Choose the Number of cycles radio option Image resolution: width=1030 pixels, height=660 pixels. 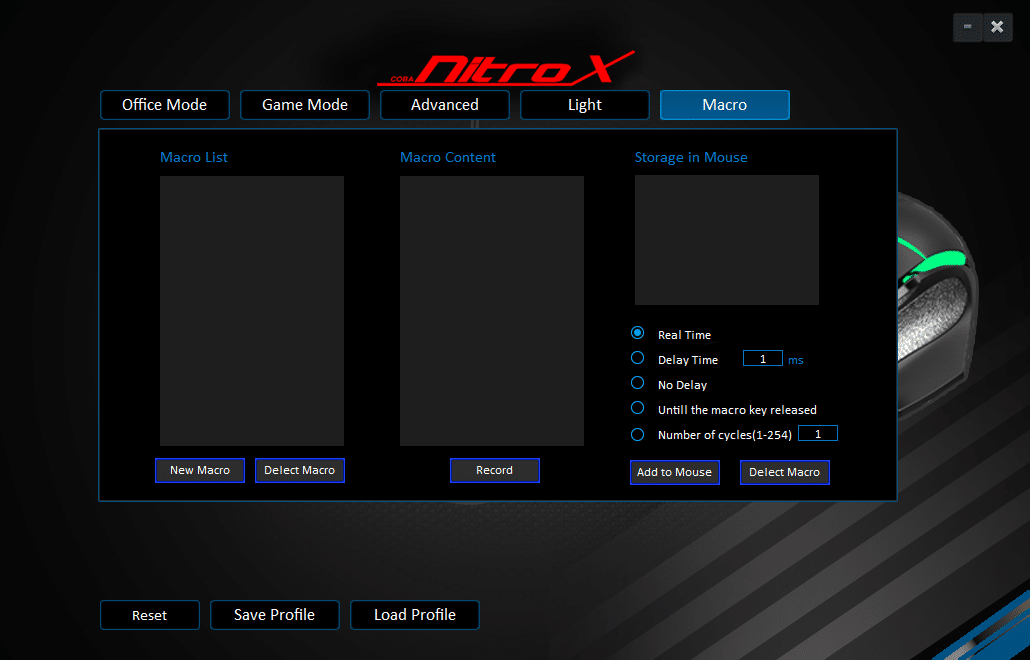coord(638,434)
